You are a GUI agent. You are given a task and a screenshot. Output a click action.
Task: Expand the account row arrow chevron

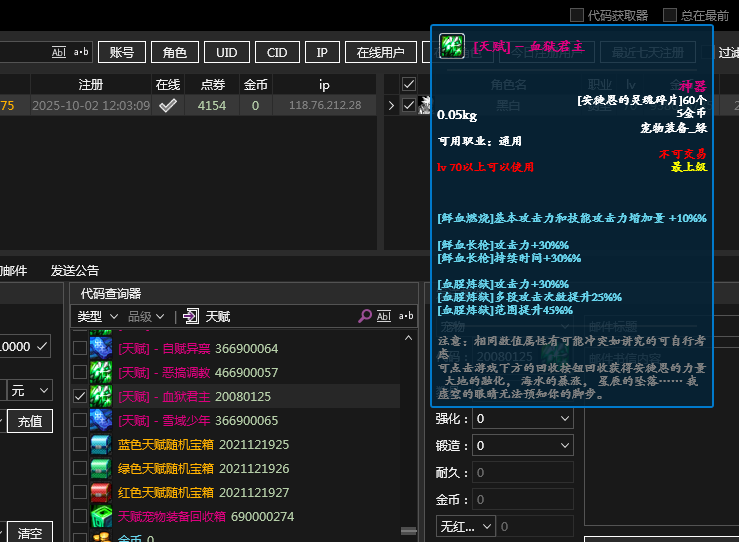[391, 106]
